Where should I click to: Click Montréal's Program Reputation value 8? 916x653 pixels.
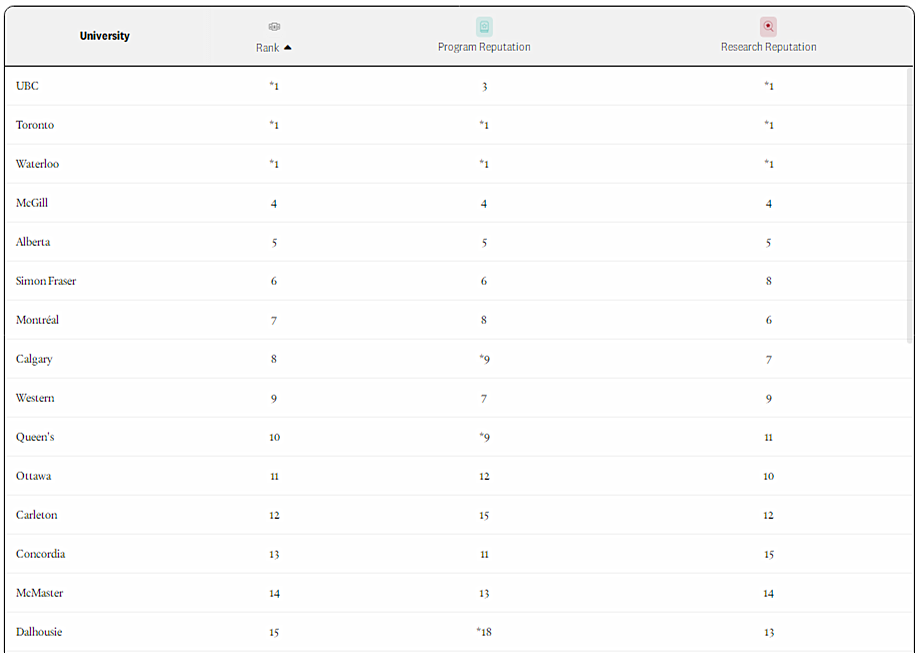point(484,320)
